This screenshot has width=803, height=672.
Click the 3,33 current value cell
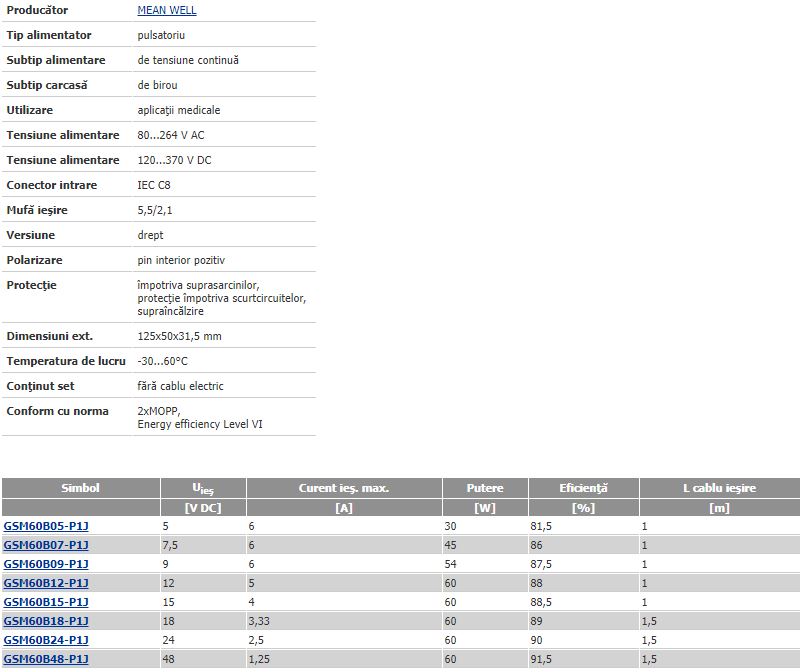260,621
